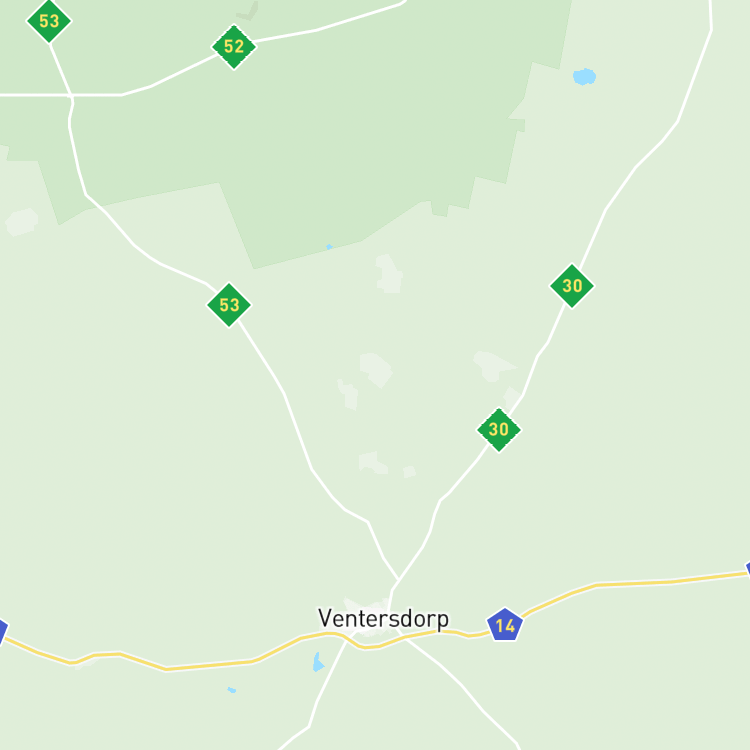Screen dimensions: 750x750
Task: Click the route 53 shield south of the dark green area
Action: (229, 305)
